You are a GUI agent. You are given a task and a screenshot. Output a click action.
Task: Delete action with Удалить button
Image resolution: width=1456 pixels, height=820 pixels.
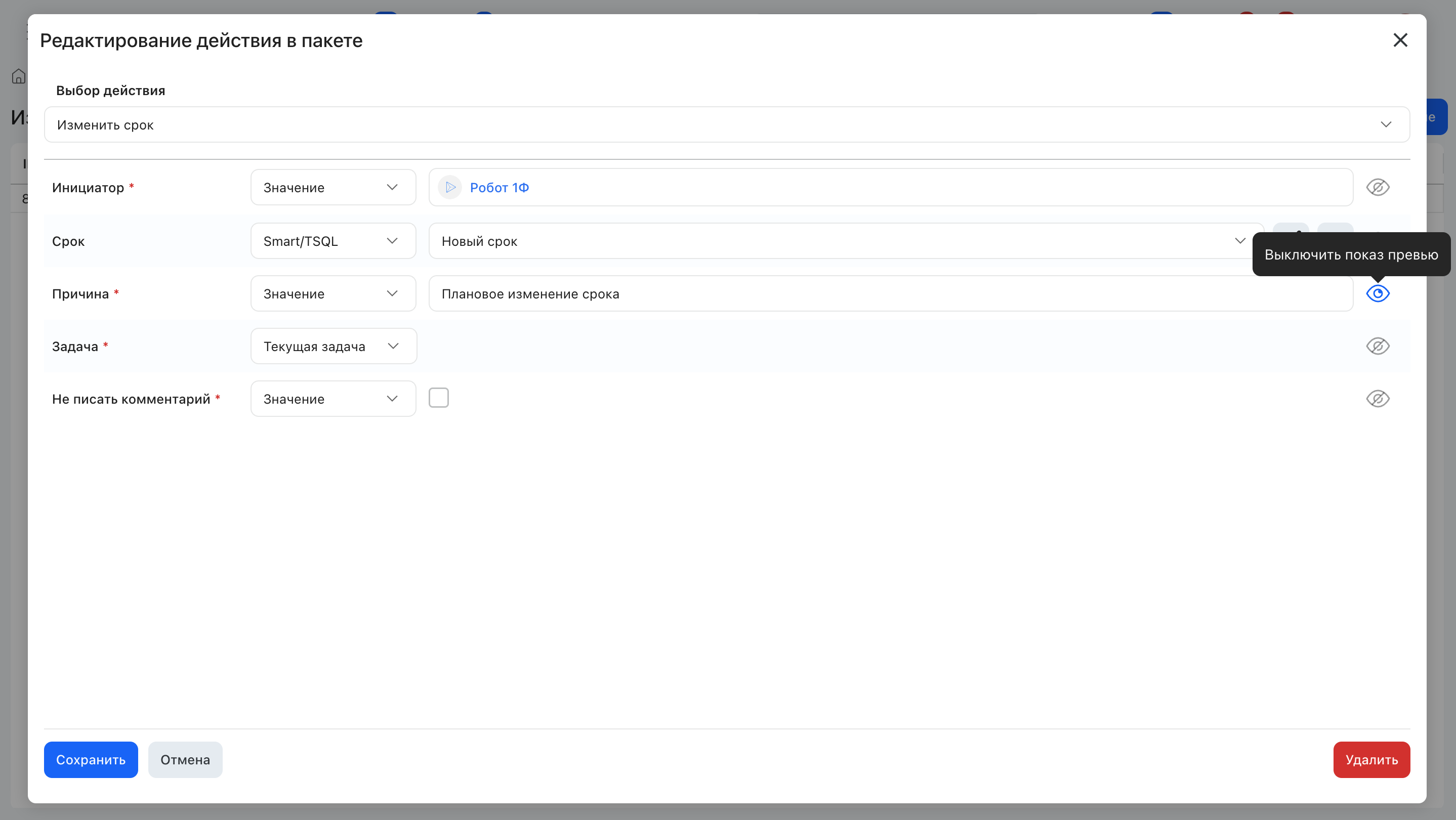coord(1371,759)
